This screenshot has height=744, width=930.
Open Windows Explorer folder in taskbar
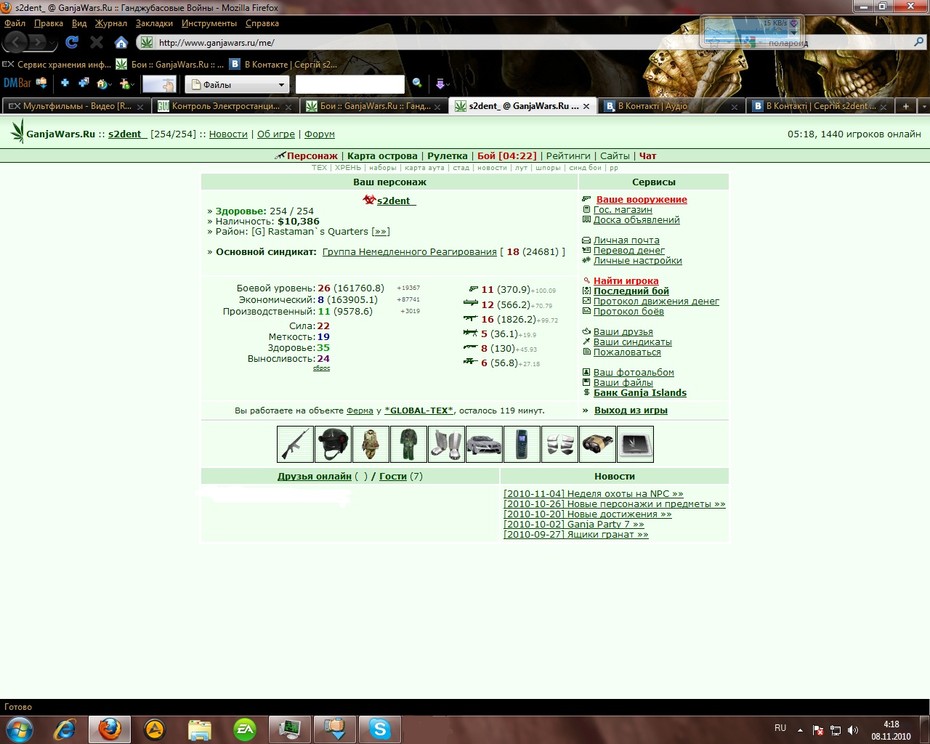[199, 729]
